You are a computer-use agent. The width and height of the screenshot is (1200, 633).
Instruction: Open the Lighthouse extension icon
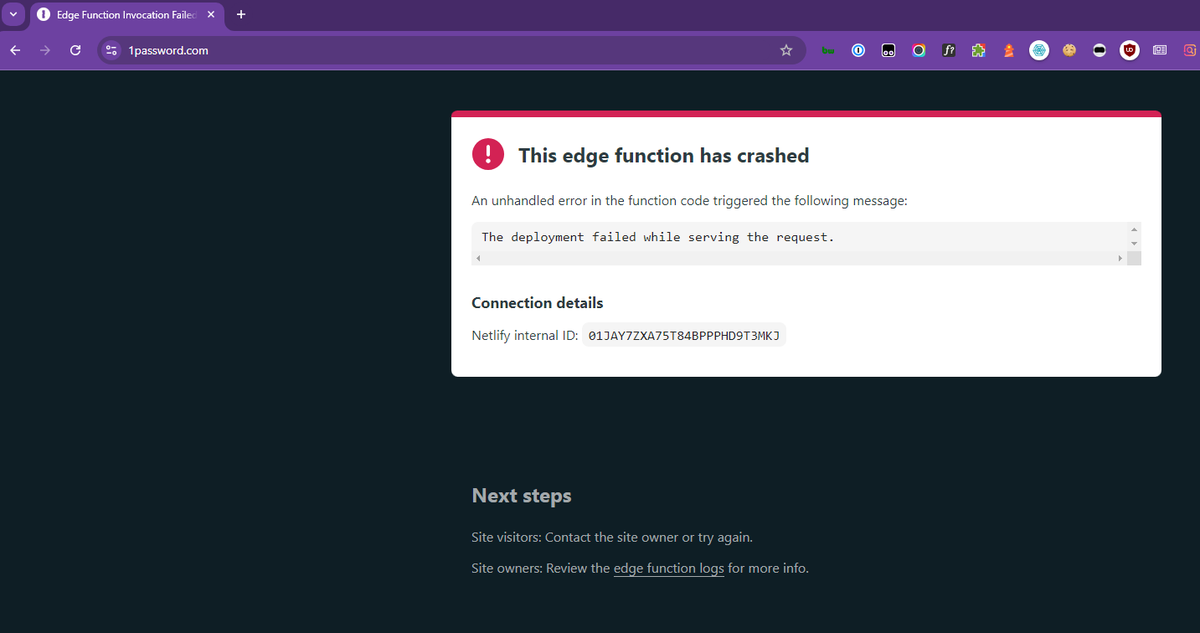click(x=1009, y=50)
